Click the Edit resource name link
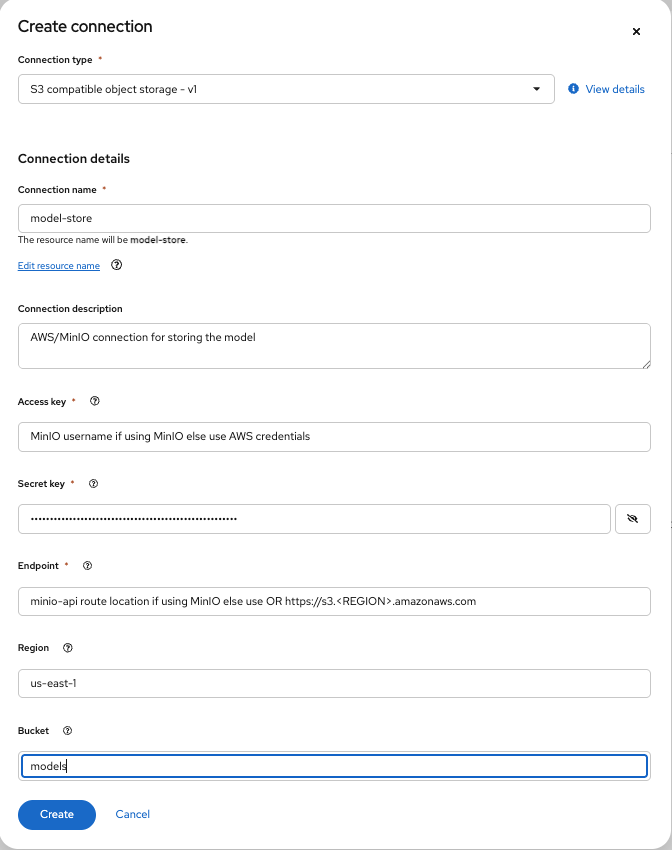Viewport: 672px width, 850px height. [x=59, y=266]
